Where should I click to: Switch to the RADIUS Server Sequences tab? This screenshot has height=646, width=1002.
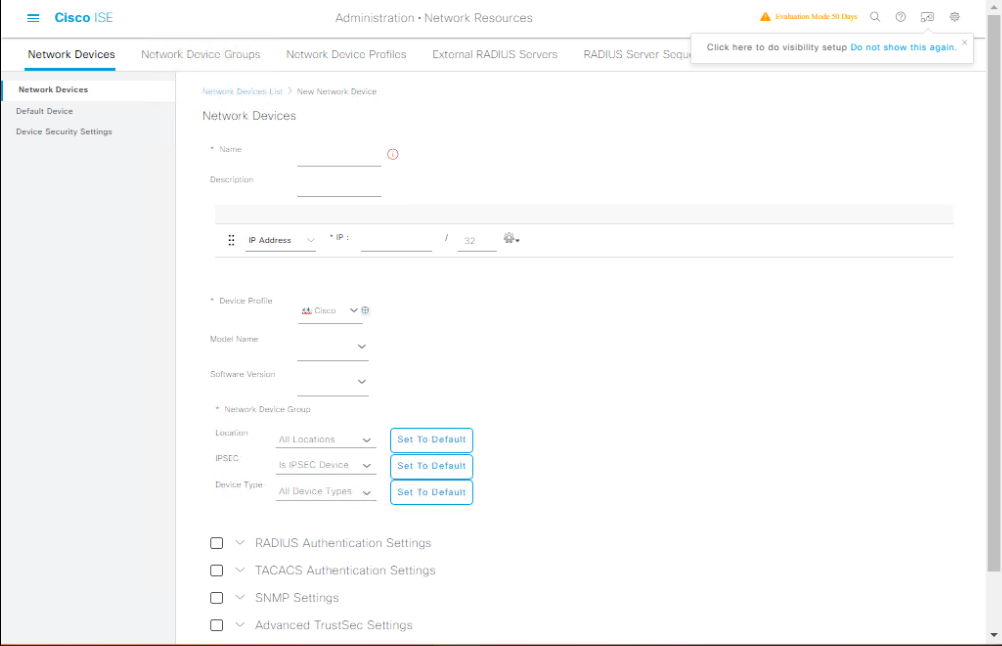(x=636, y=55)
